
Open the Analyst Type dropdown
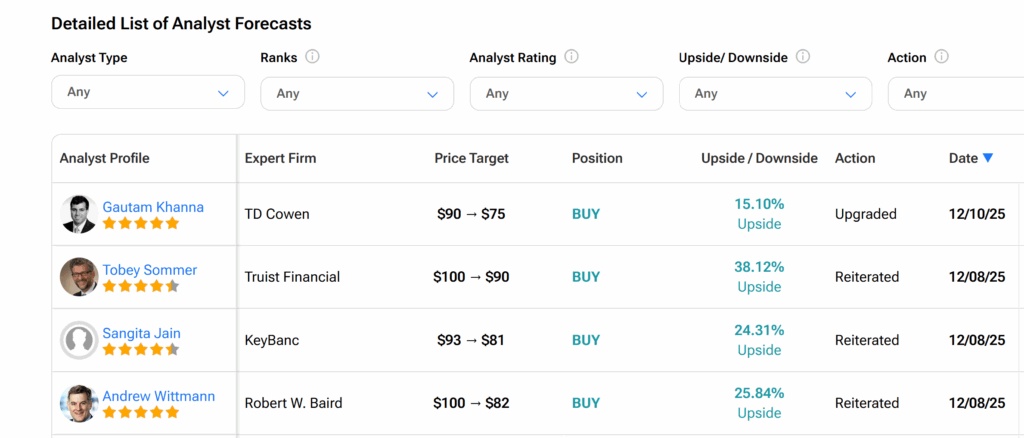(147, 92)
